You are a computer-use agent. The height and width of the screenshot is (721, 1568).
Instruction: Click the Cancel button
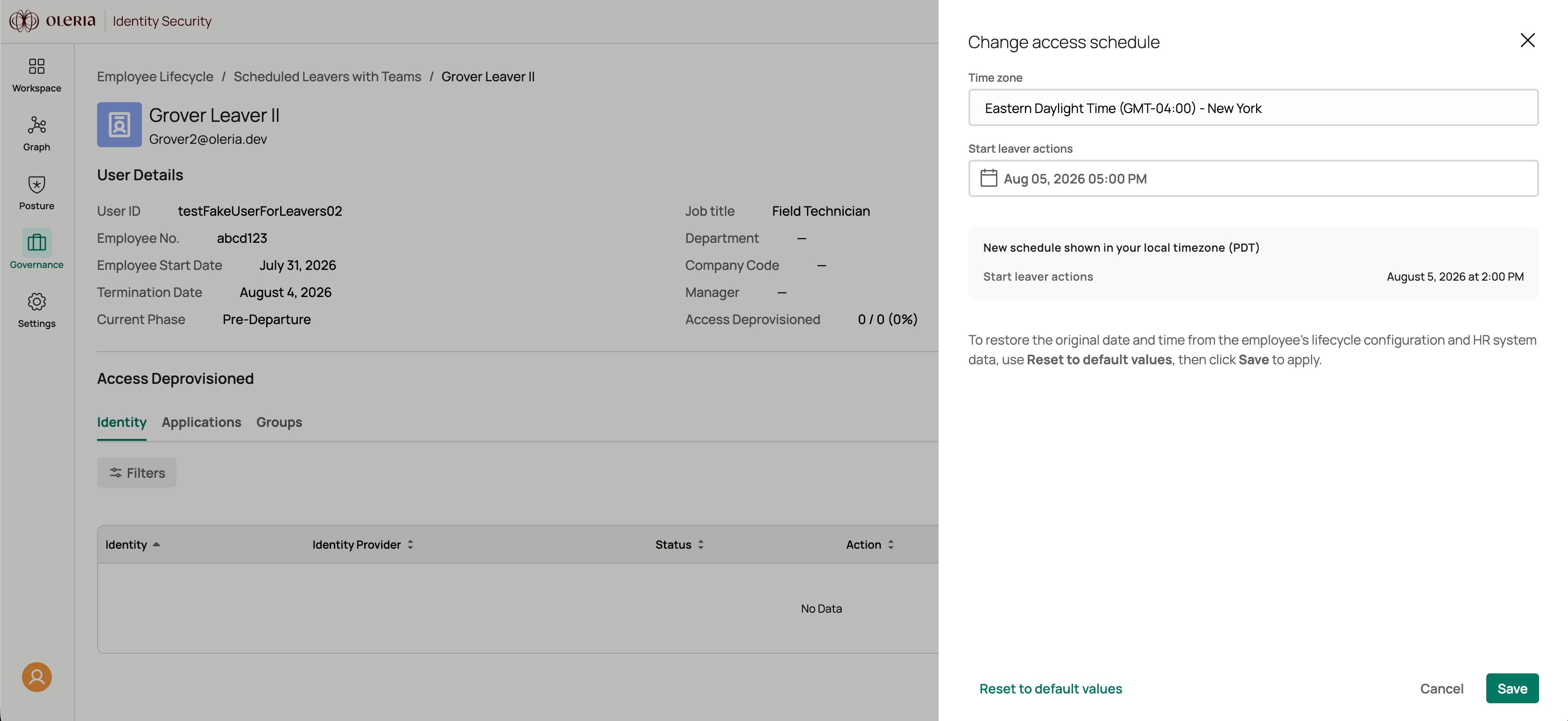pyautogui.click(x=1441, y=688)
